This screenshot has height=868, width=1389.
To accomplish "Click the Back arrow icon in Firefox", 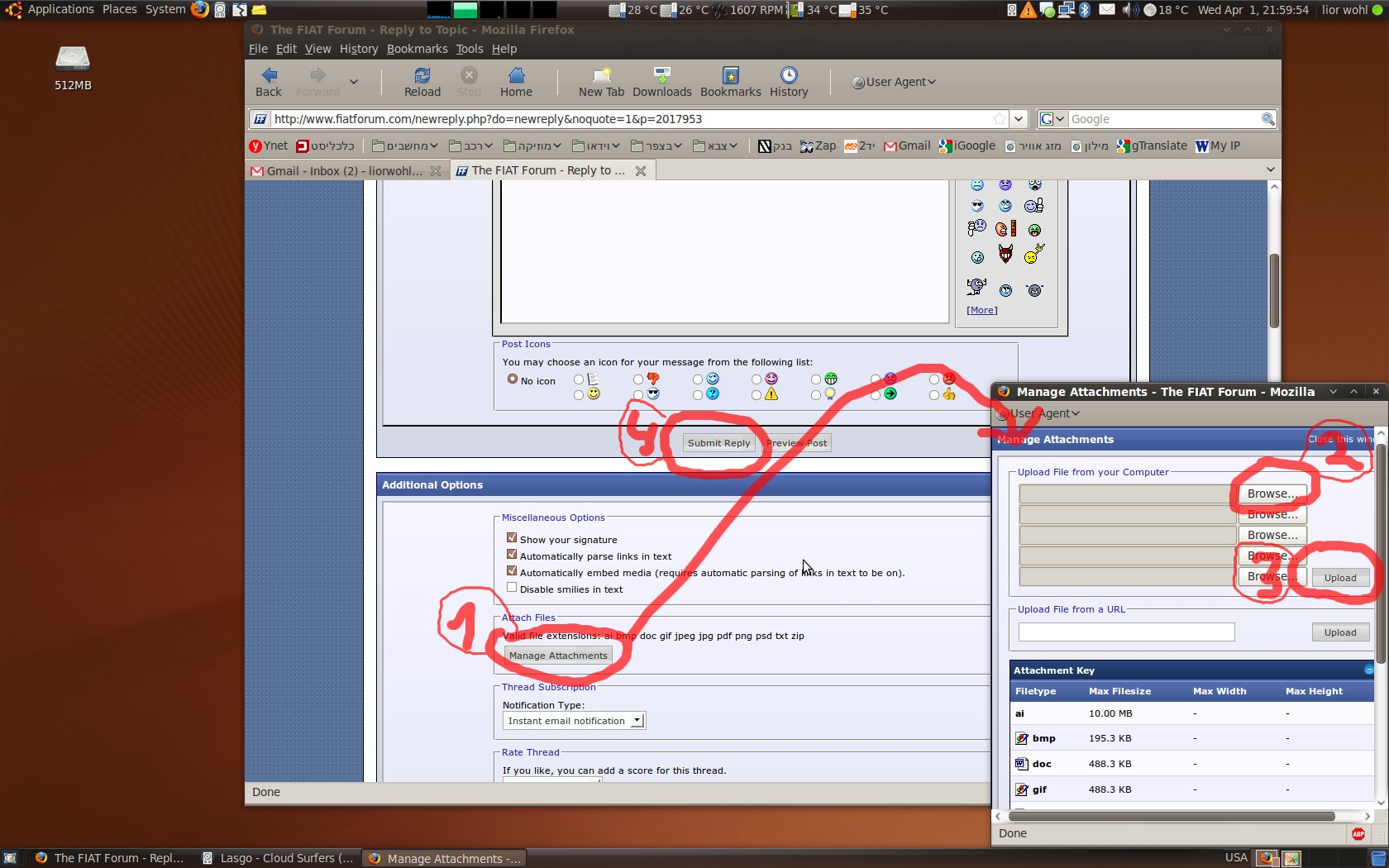I will (270, 75).
